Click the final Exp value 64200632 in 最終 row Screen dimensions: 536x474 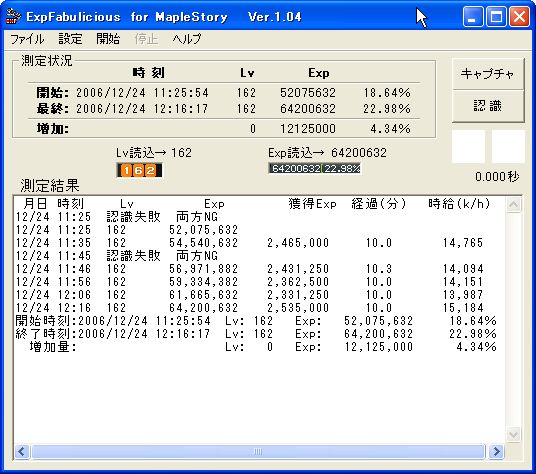click(308, 109)
